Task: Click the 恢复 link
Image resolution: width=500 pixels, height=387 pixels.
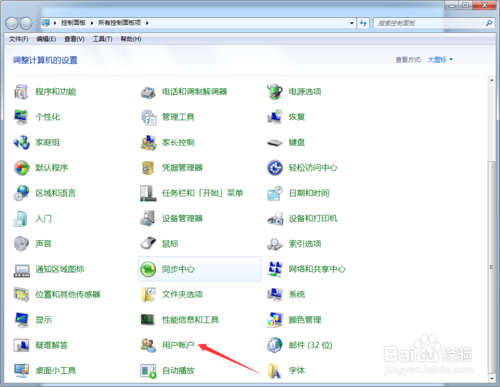Action: coord(297,117)
